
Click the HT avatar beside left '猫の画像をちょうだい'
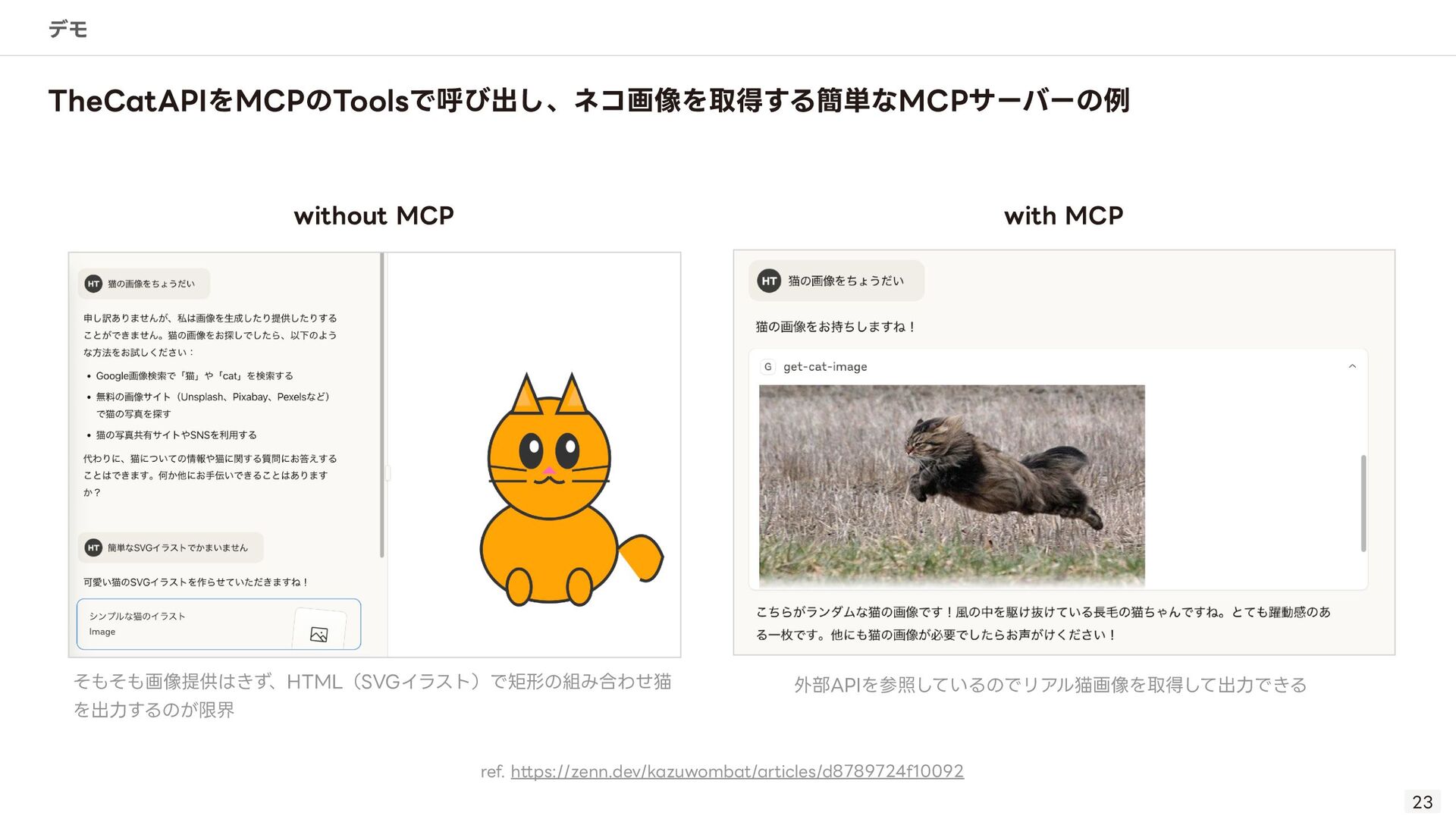click(x=93, y=284)
